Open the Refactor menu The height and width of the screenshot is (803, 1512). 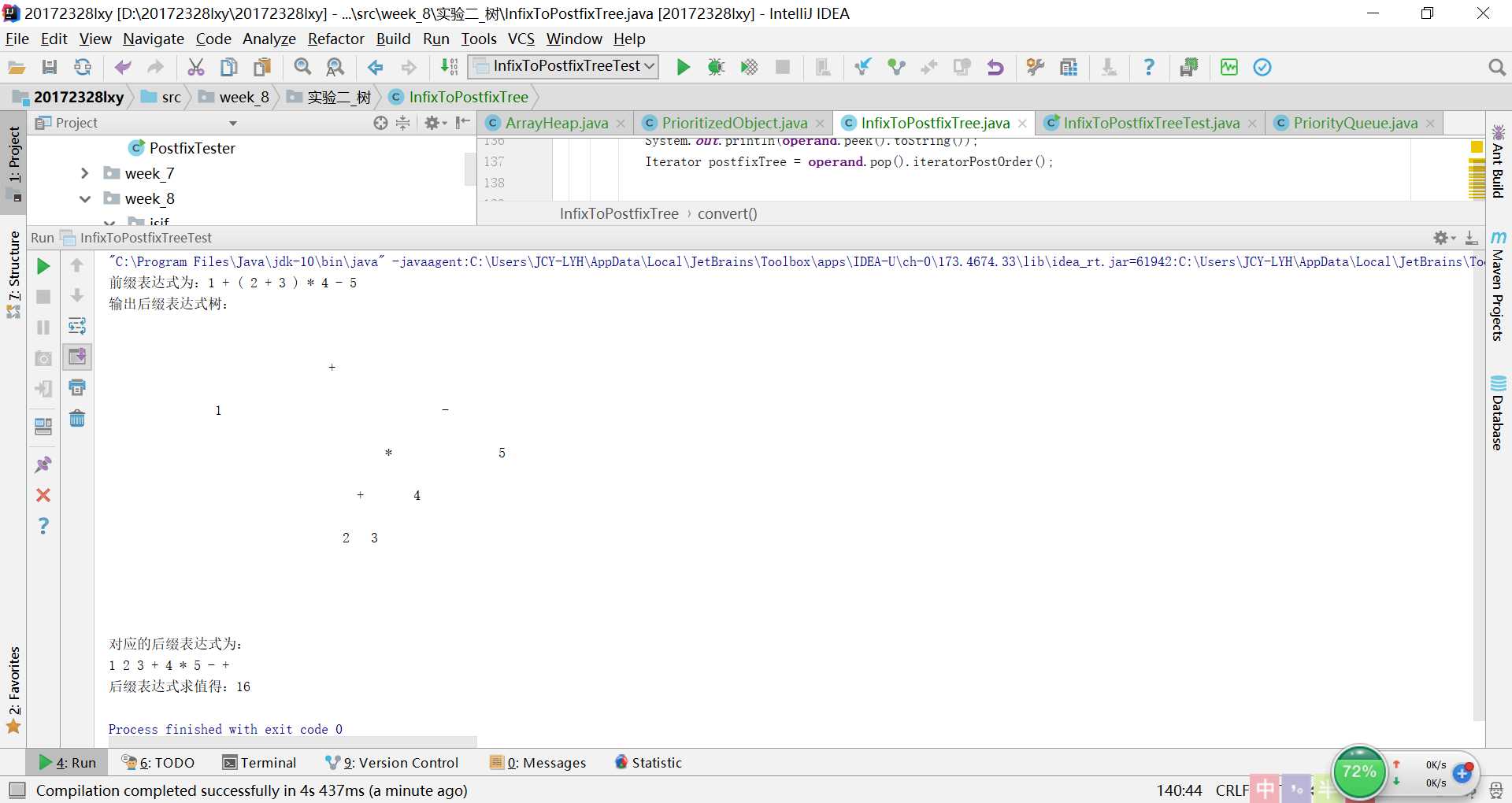pos(335,39)
